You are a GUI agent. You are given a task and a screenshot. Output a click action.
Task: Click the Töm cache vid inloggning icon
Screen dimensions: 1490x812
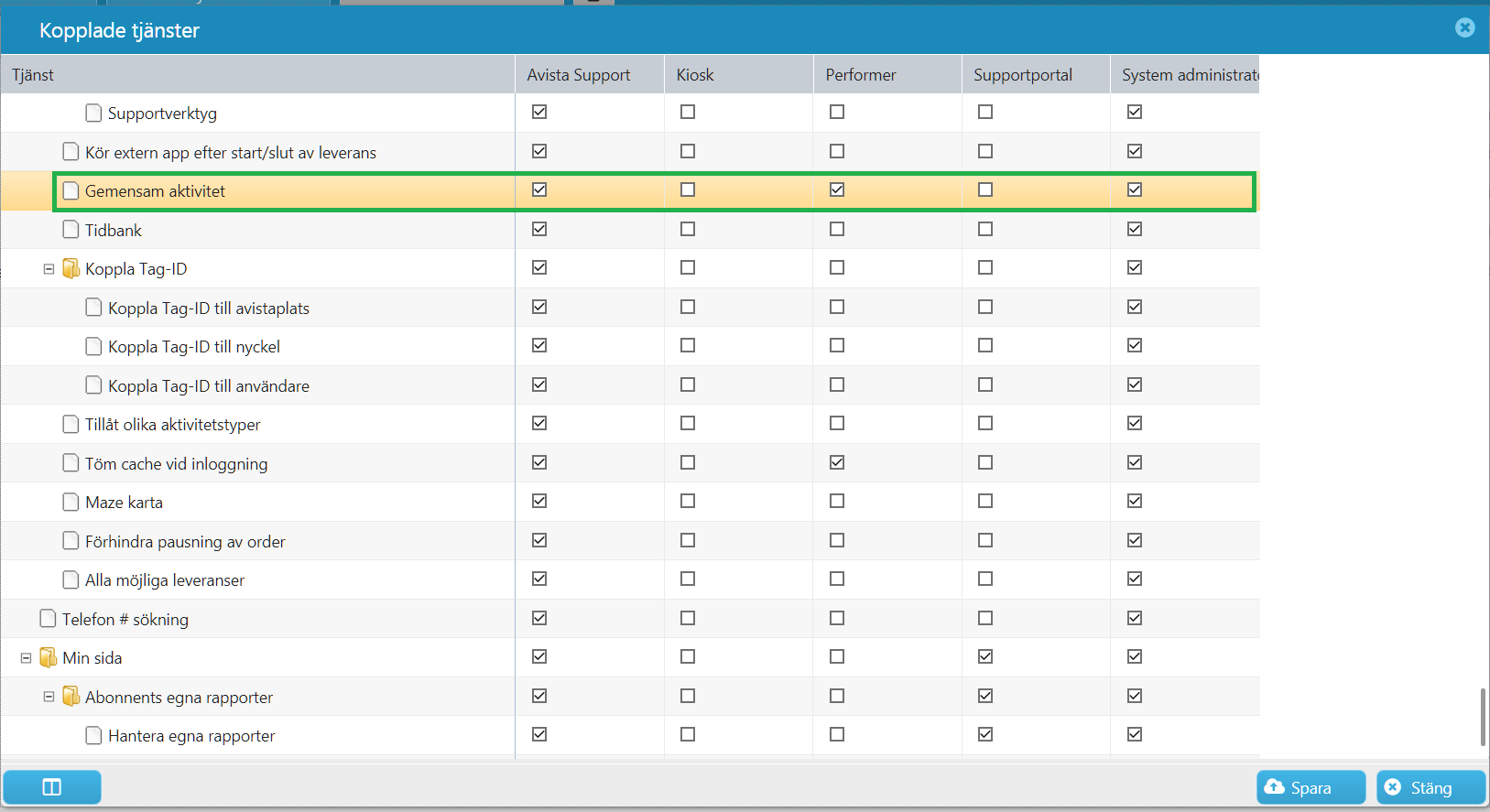(x=71, y=463)
